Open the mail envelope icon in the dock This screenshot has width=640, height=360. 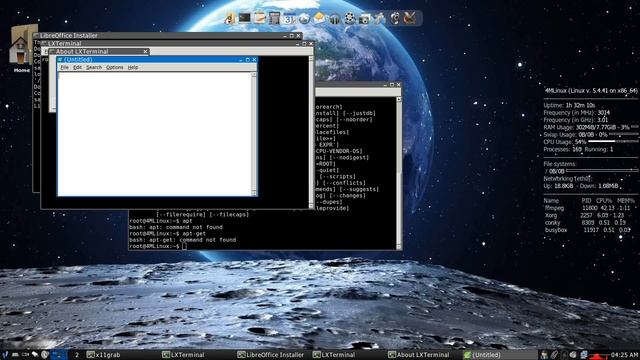coord(319,18)
